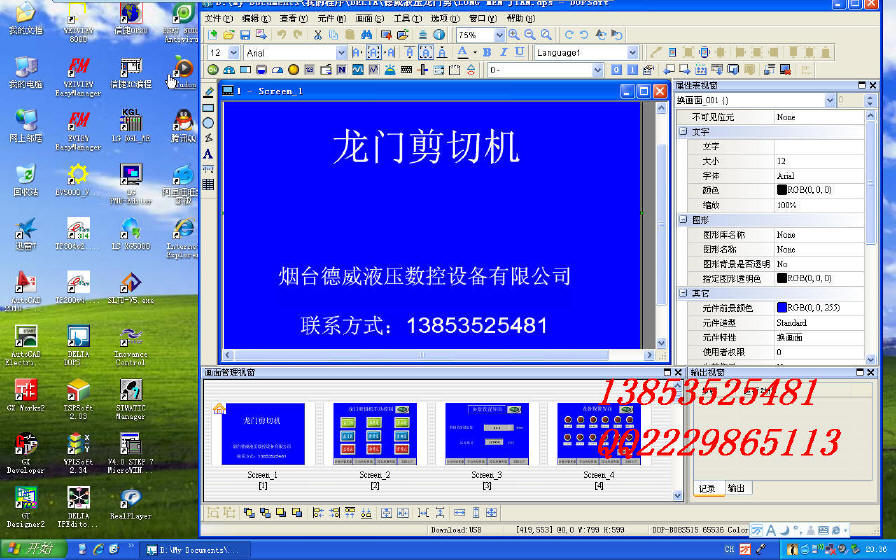Viewport: 896px width, 560px height.
Task: Select the rectangle drawing tool in left toolbox
Action: click(x=208, y=108)
